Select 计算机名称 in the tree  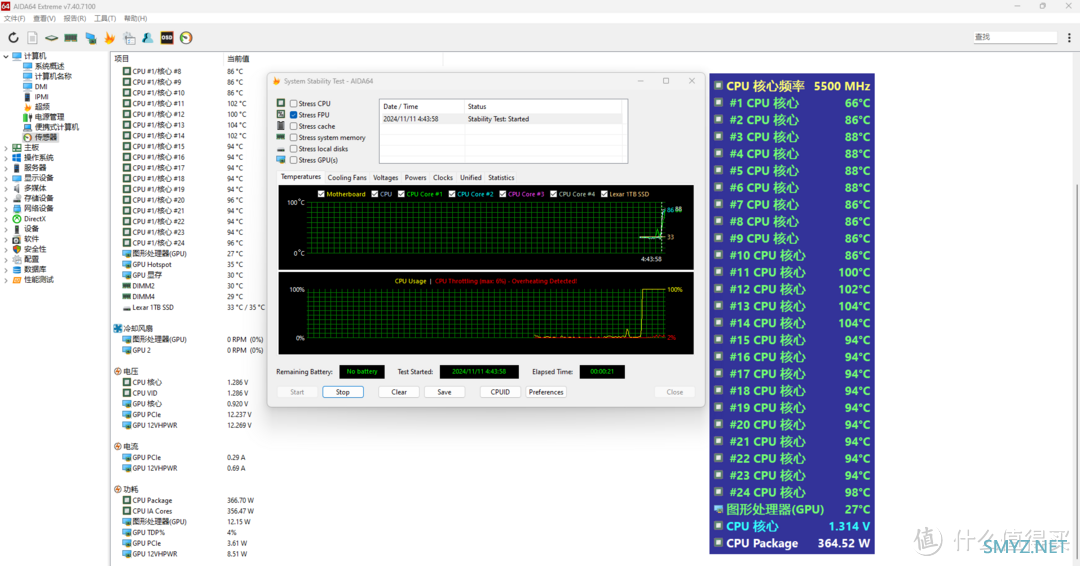[x=48, y=76]
